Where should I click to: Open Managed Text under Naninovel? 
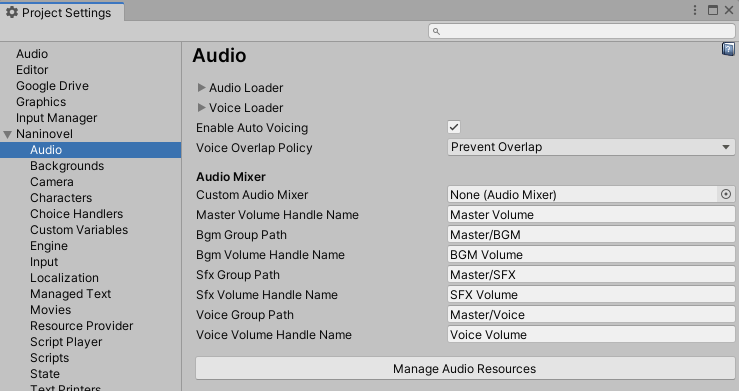[71, 294]
